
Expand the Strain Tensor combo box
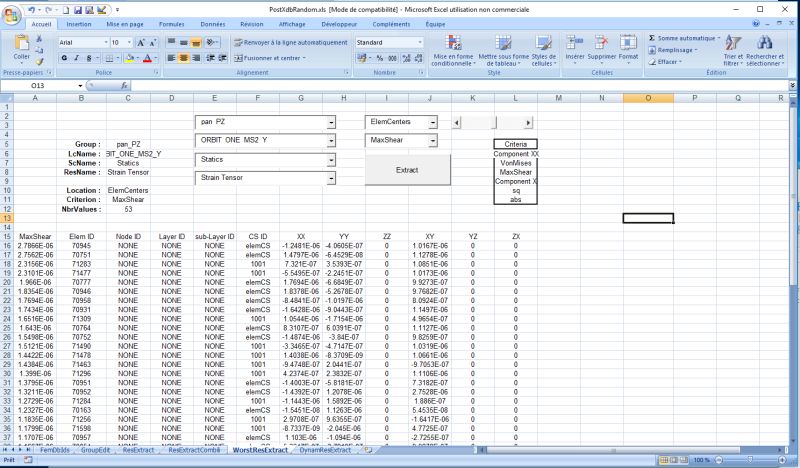[x=331, y=178]
